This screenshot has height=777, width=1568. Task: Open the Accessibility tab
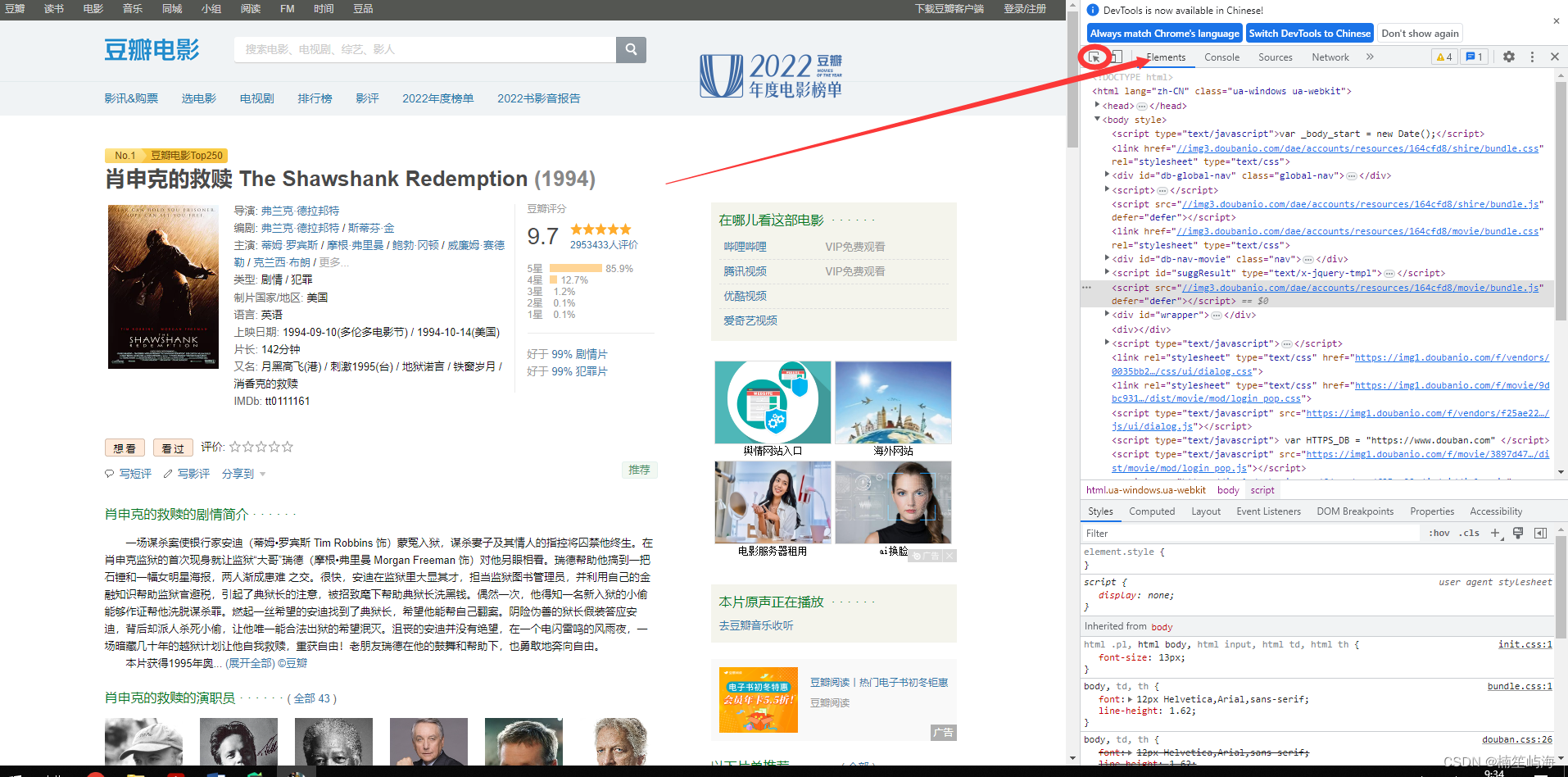1496,511
